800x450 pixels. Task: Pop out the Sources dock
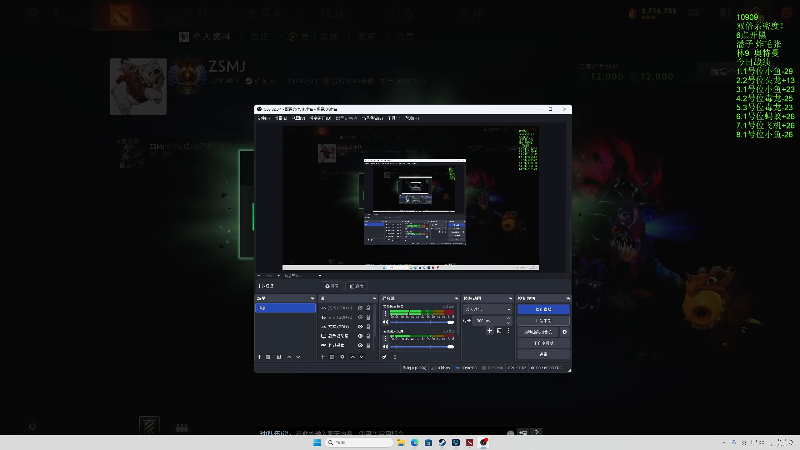[x=374, y=298]
